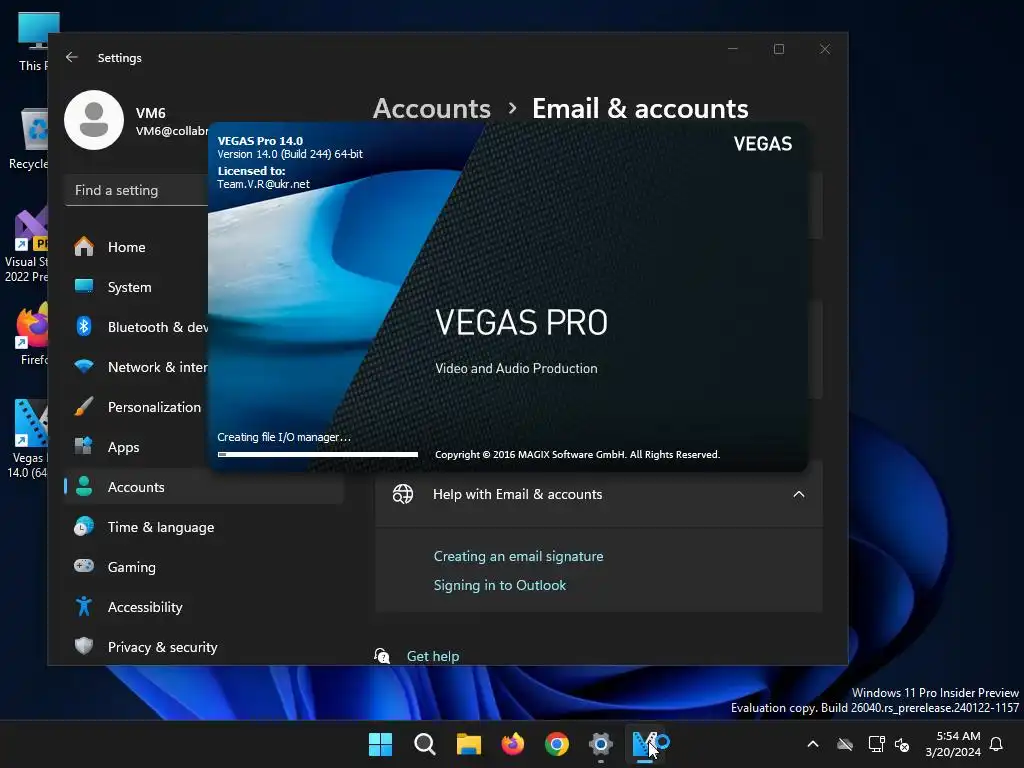The width and height of the screenshot is (1024, 768).
Task: Click the Home house icon
Action: click(x=84, y=246)
